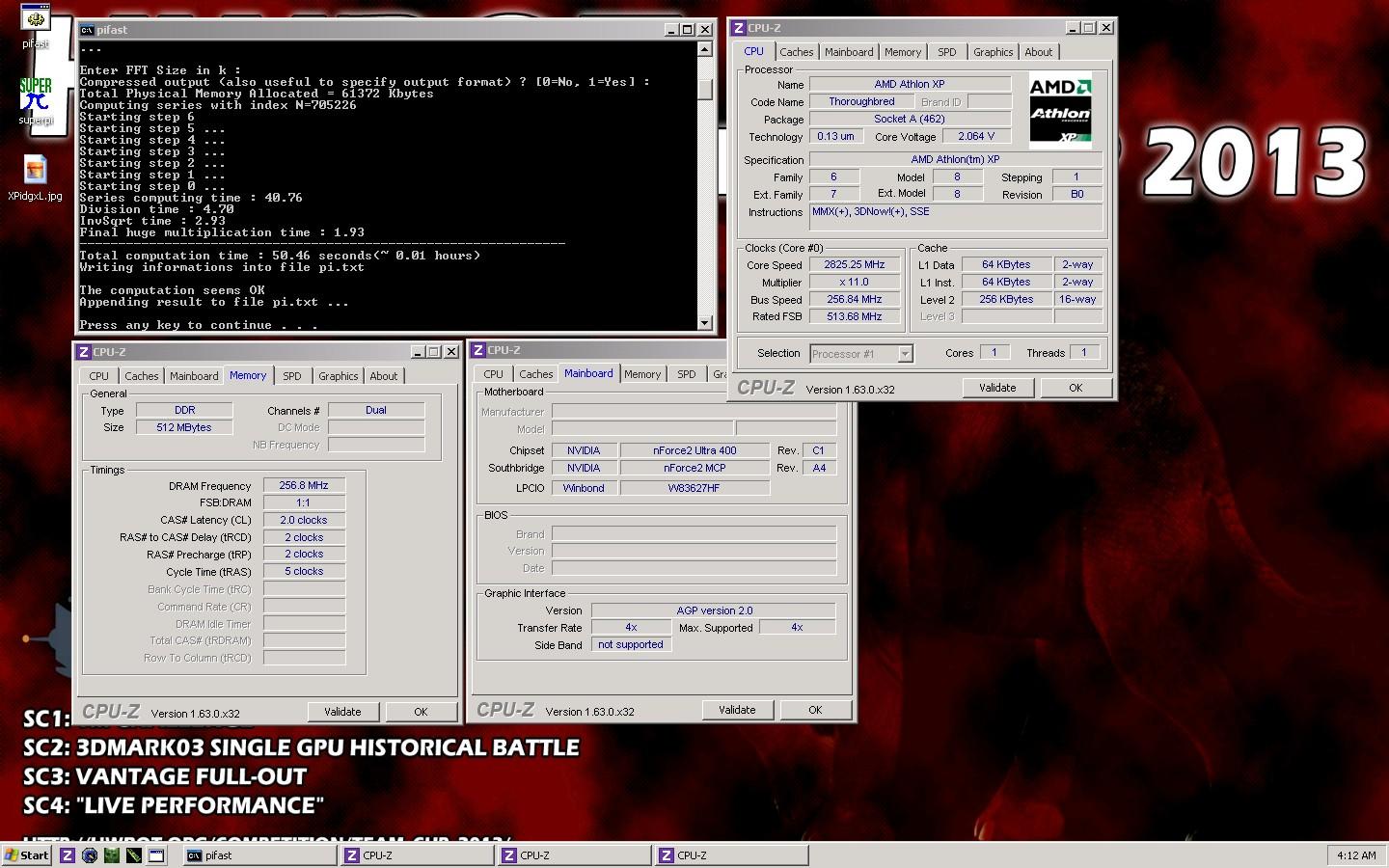Click the pifast console scroll down arrow
Image resolution: width=1389 pixels, height=868 pixels.
[x=705, y=323]
